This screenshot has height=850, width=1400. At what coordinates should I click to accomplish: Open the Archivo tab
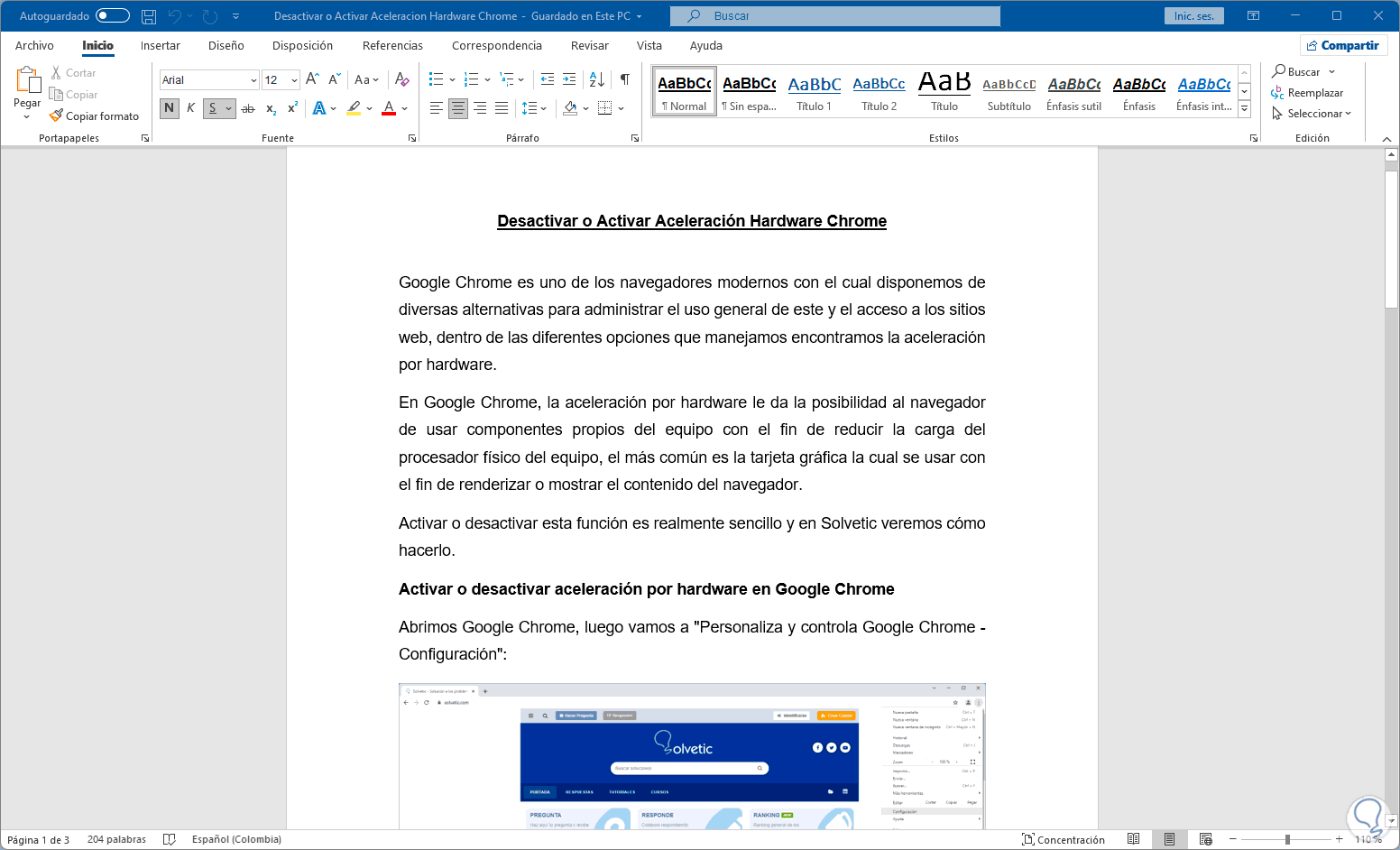coord(34,45)
